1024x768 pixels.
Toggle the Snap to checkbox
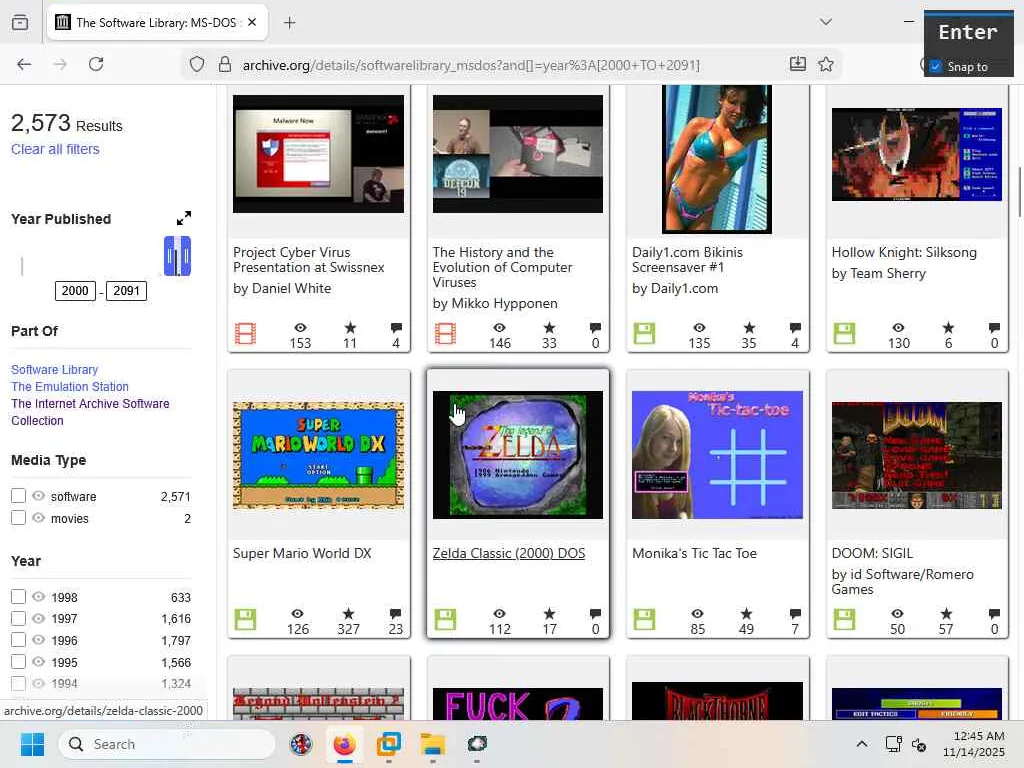point(936,66)
